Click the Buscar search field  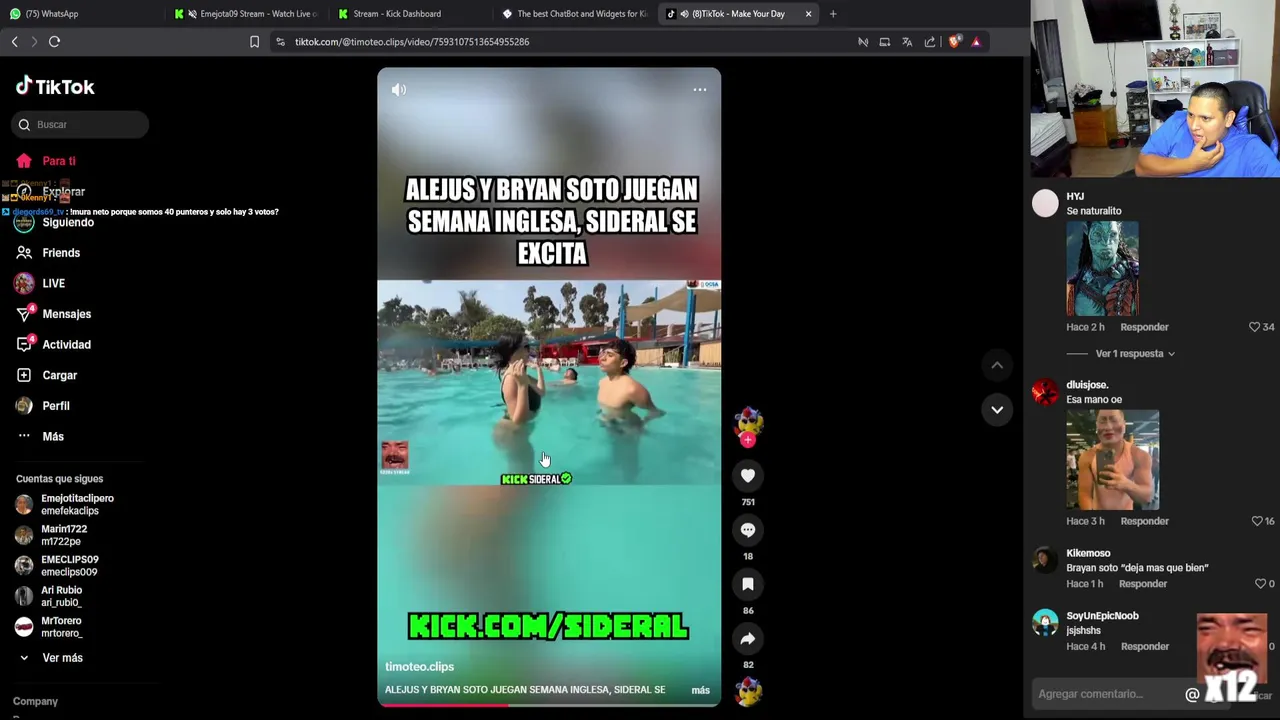click(x=81, y=125)
